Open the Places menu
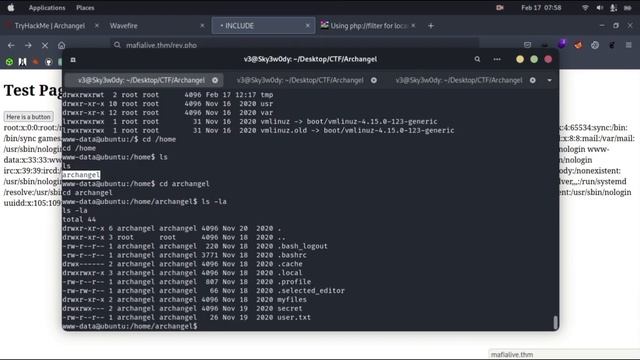The width and height of the screenshot is (640, 360). (x=85, y=8)
